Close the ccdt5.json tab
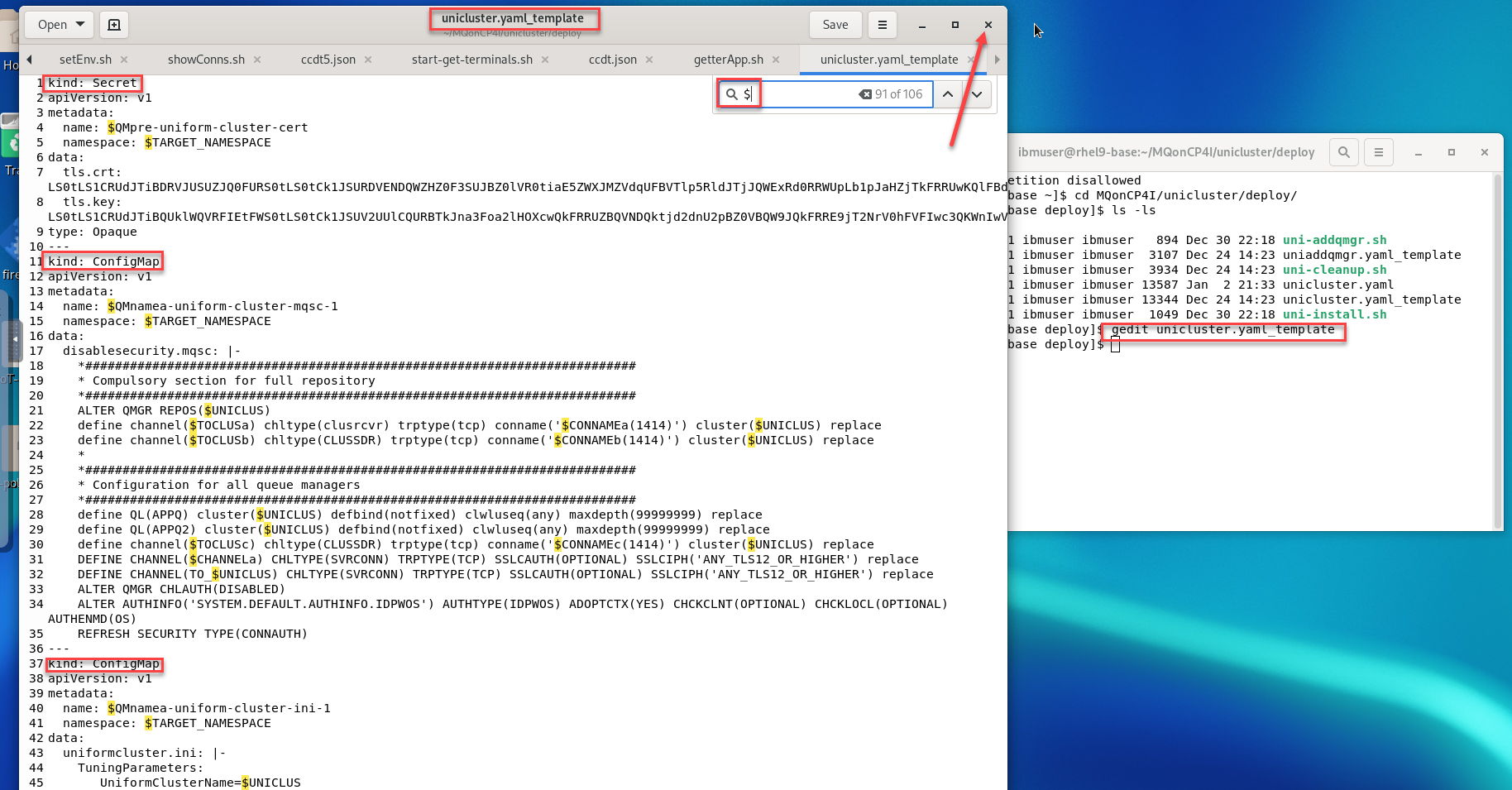The image size is (1512, 790). coord(368,60)
